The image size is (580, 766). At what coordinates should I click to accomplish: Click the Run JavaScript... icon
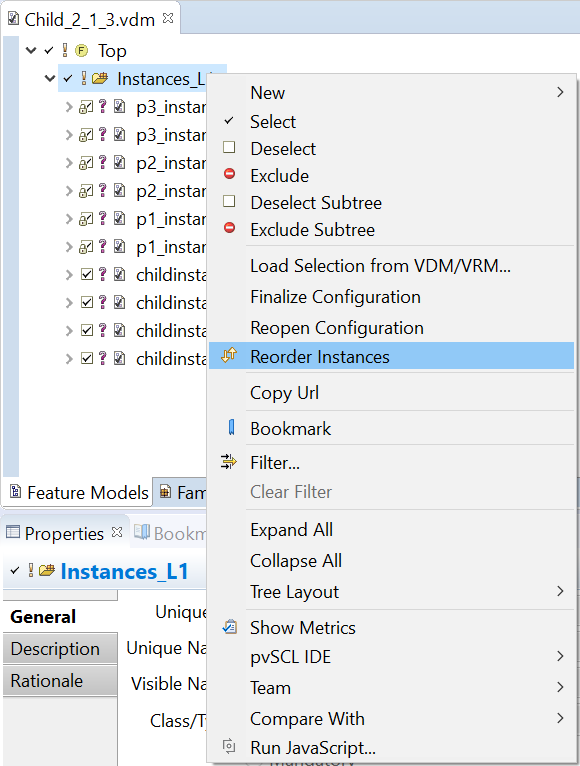point(229,746)
